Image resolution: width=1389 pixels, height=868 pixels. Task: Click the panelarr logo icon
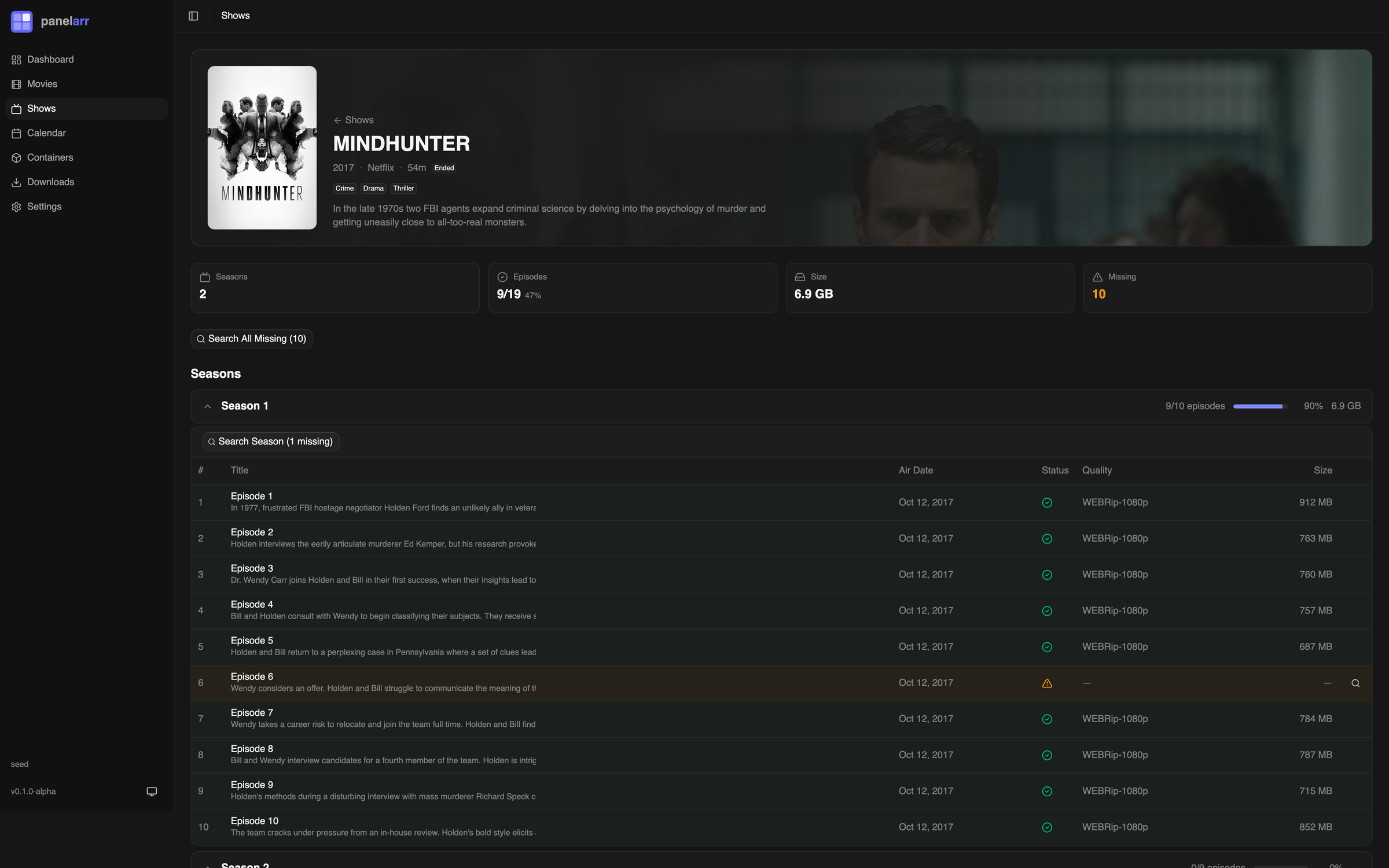[x=21, y=21]
